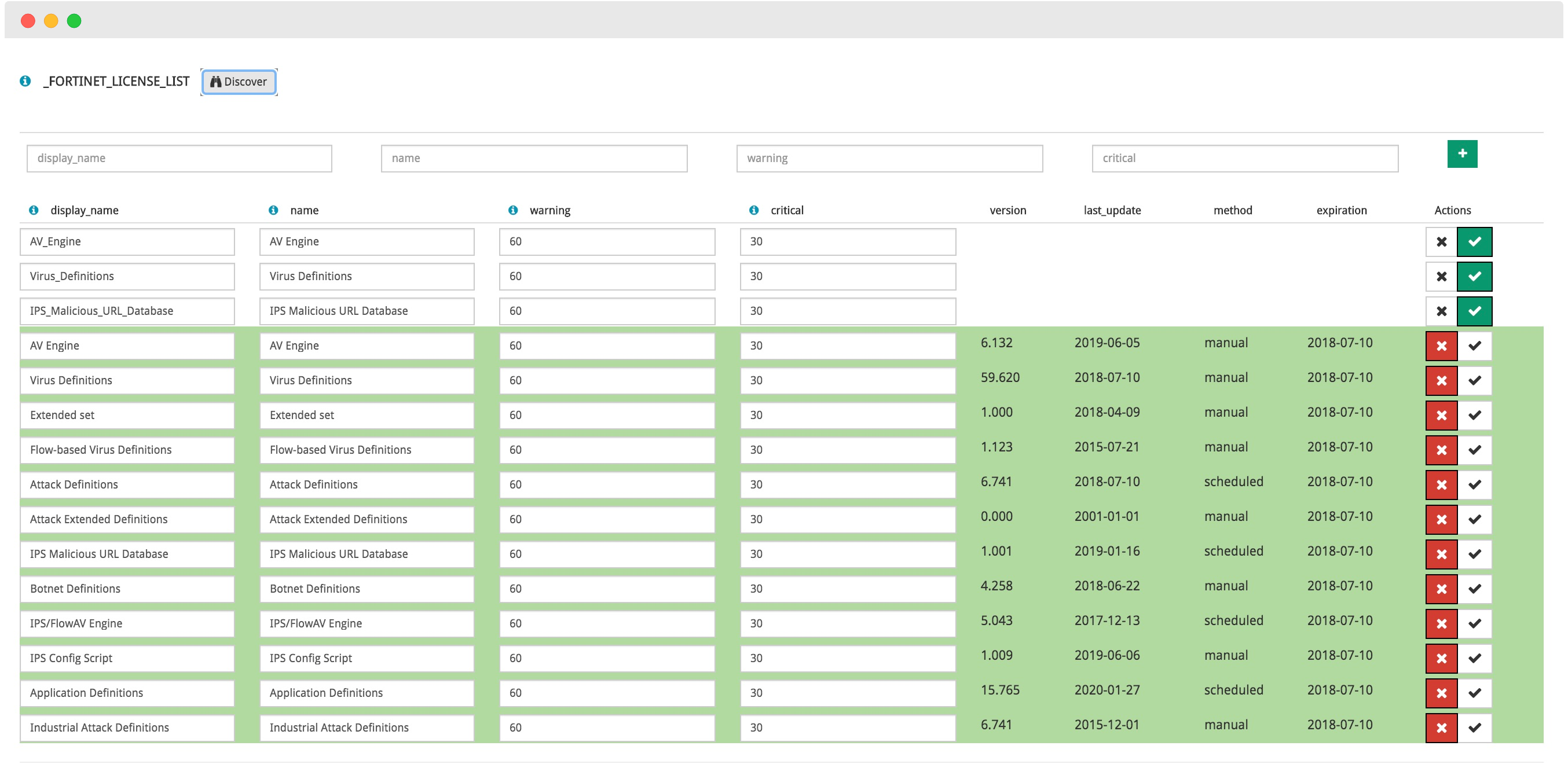This screenshot has width=1568, height=764.
Task: Focus the empty critical filter field
Action: tap(1245, 158)
